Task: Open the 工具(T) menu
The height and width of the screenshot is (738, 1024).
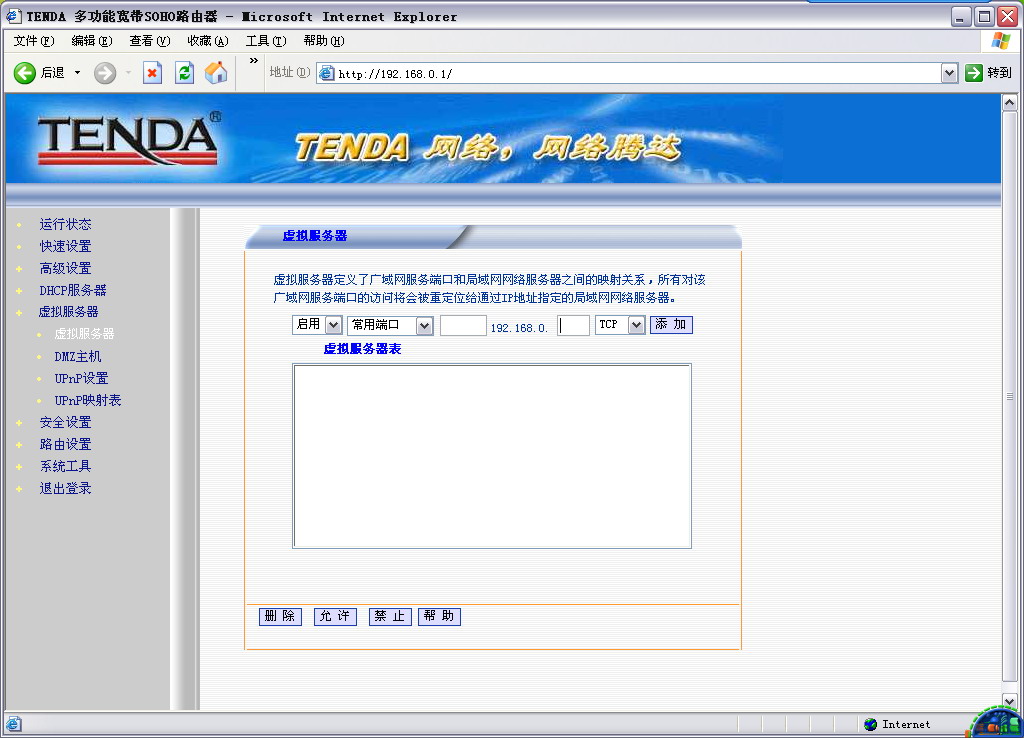Action: [x=266, y=40]
